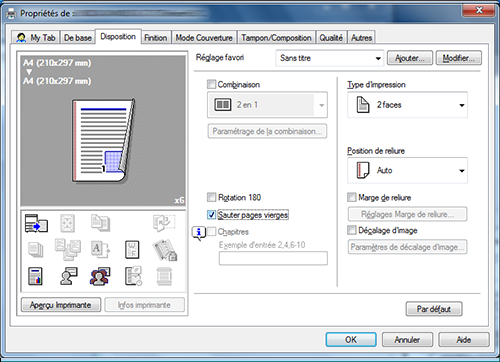Switch to the Finition tab
The width and height of the screenshot is (500, 362).
coord(156,37)
